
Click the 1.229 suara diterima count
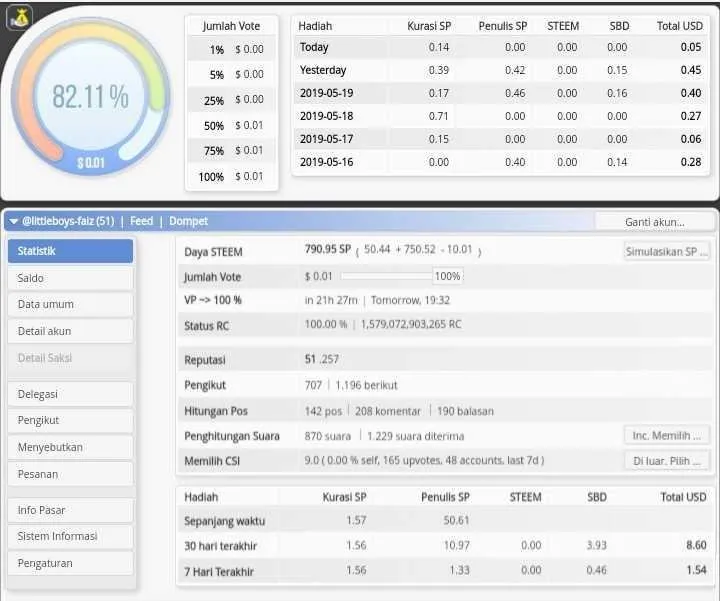pos(416,436)
